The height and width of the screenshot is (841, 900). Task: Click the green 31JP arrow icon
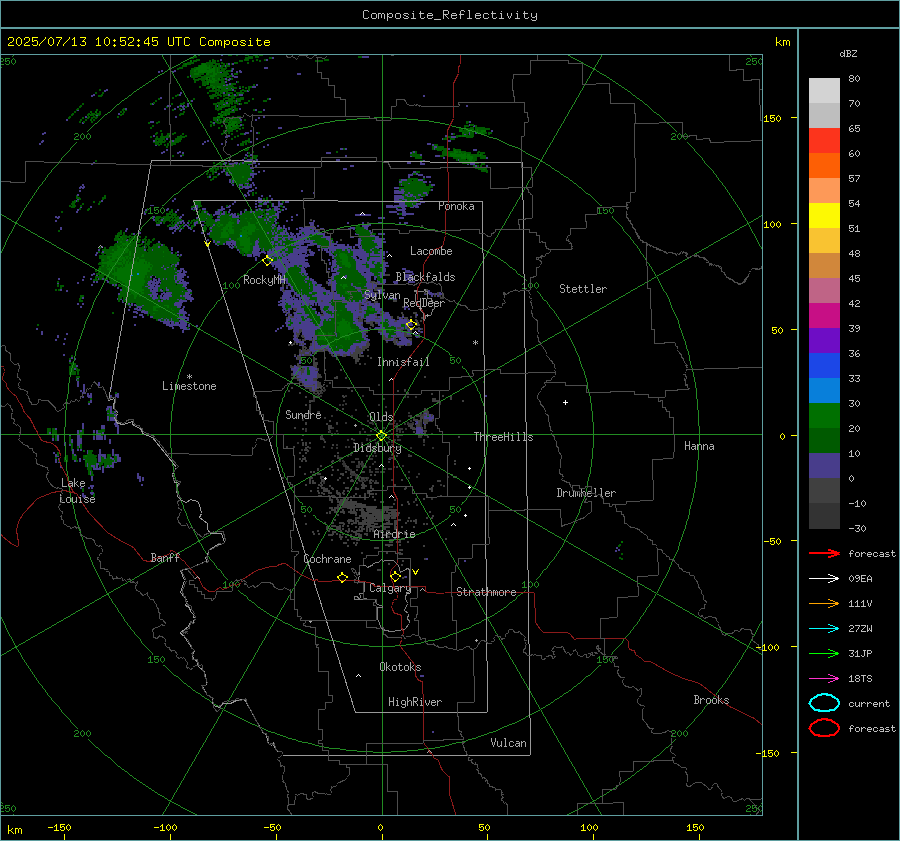pos(824,653)
